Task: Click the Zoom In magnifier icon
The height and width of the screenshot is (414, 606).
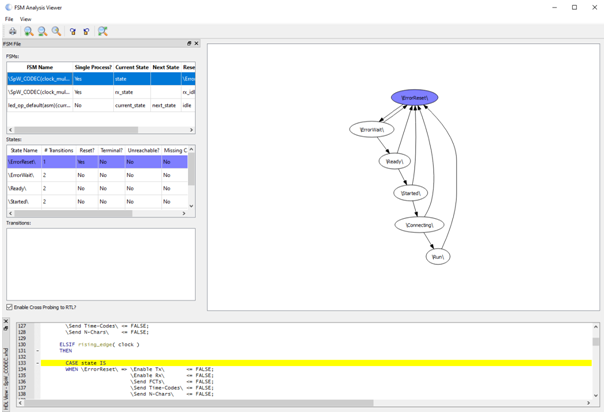Action: click(28, 31)
